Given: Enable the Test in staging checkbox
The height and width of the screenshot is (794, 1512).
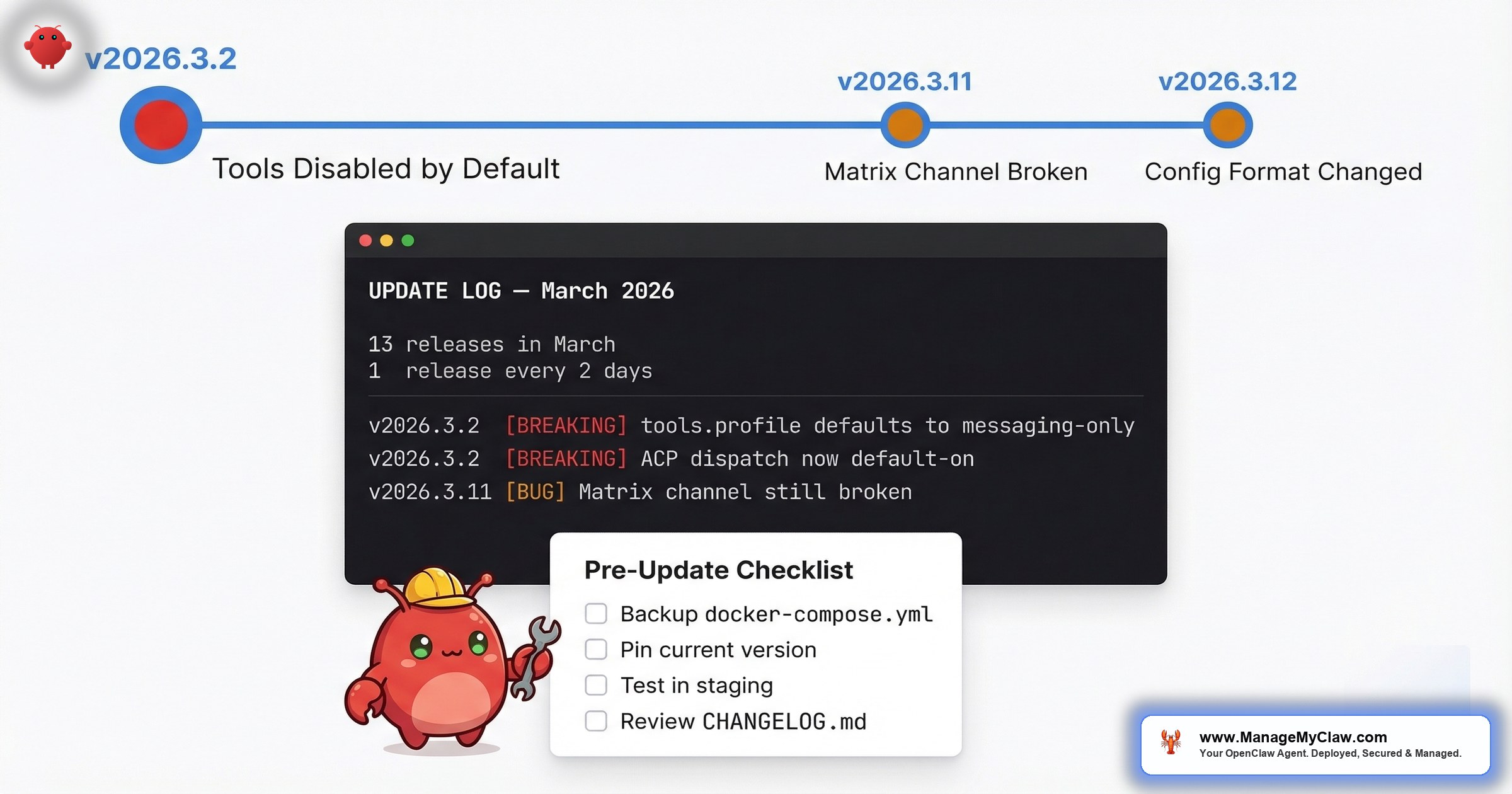Looking at the screenshot, I should [x=595, y=686].
